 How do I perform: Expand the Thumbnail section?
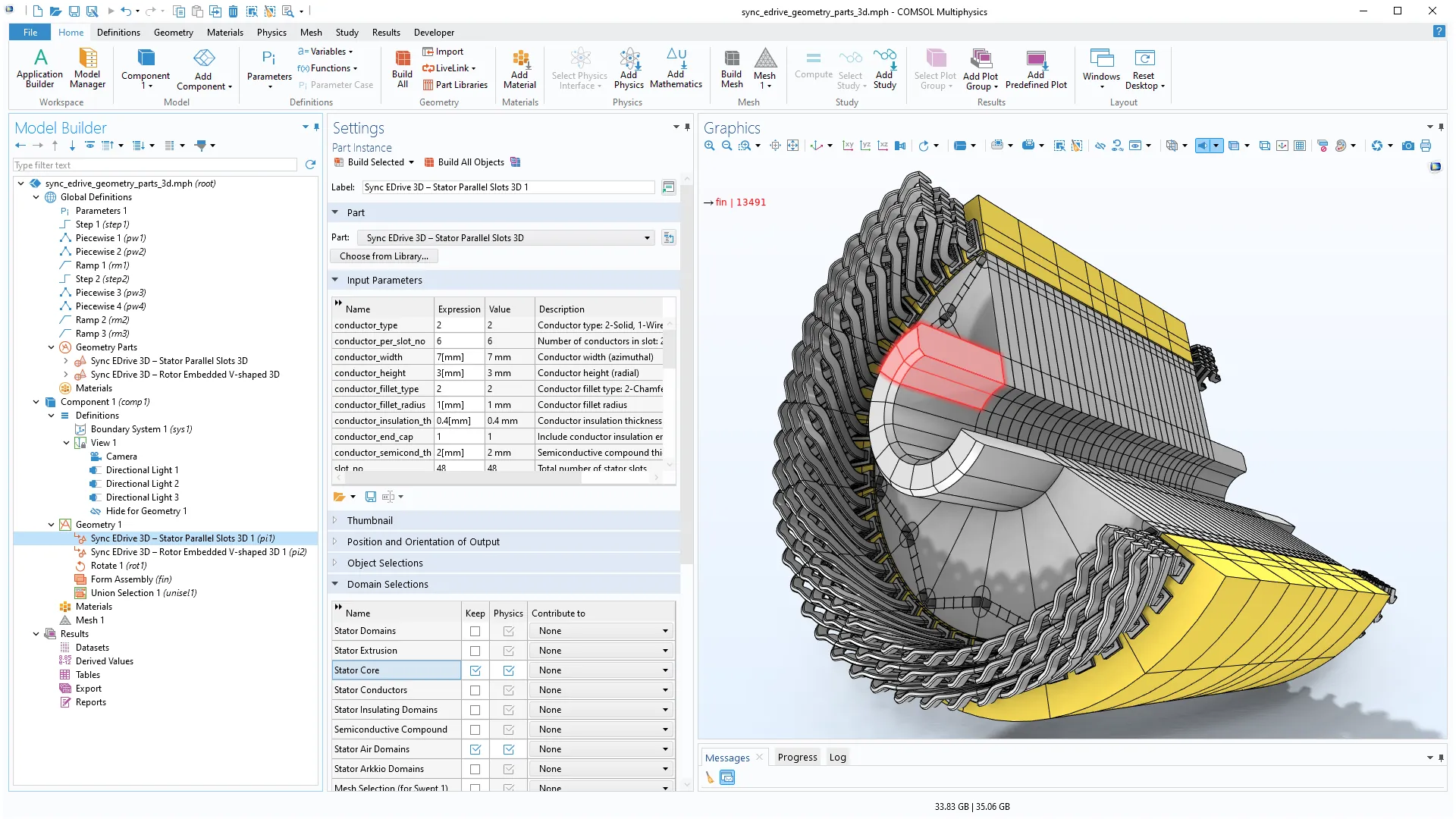tap(369, 521)
